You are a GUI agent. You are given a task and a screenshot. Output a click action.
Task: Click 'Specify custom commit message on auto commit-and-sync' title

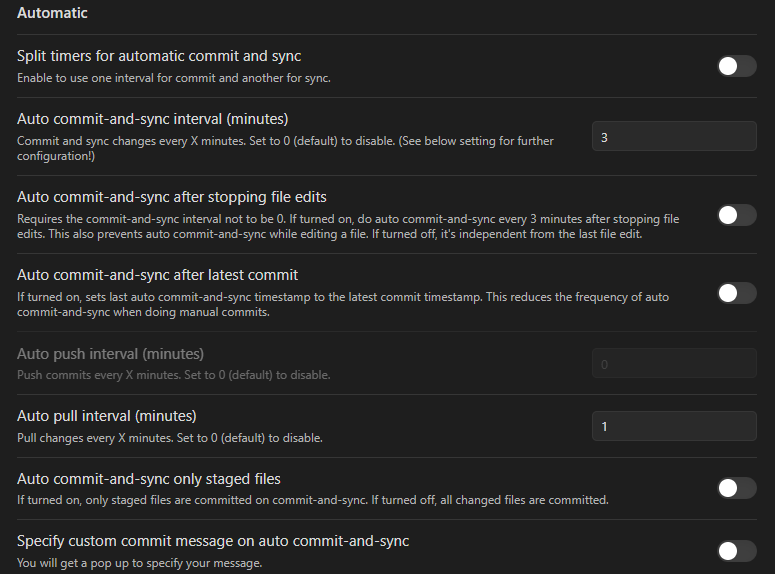(213, 541)
